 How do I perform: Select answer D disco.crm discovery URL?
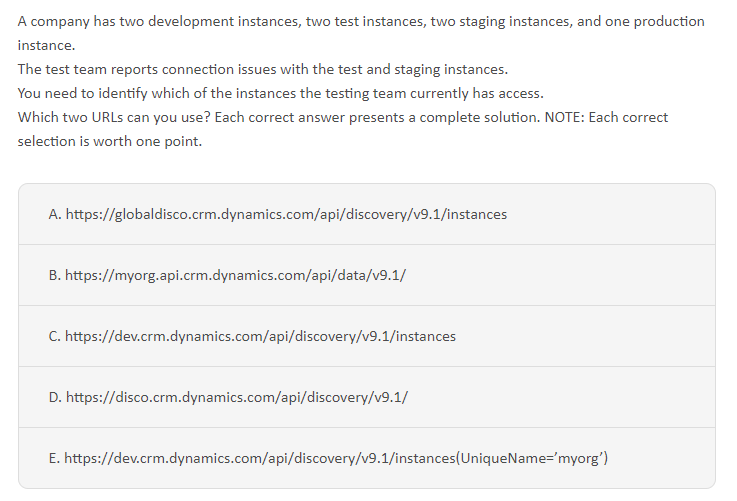(366, 397)
